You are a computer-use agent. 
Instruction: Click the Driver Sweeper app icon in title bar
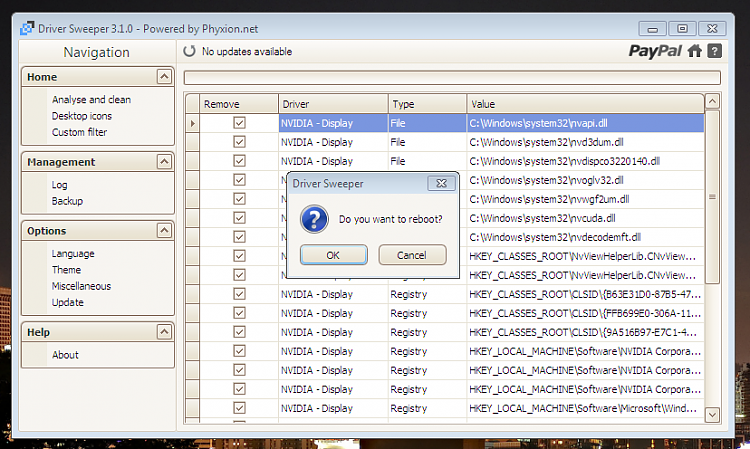pyautogui.click(x=27, y=28)
